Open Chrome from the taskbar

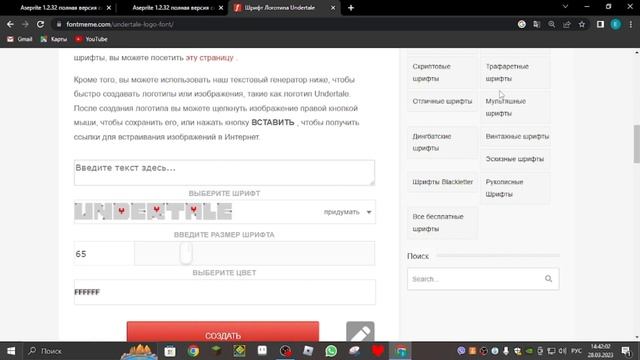[193, 351]
